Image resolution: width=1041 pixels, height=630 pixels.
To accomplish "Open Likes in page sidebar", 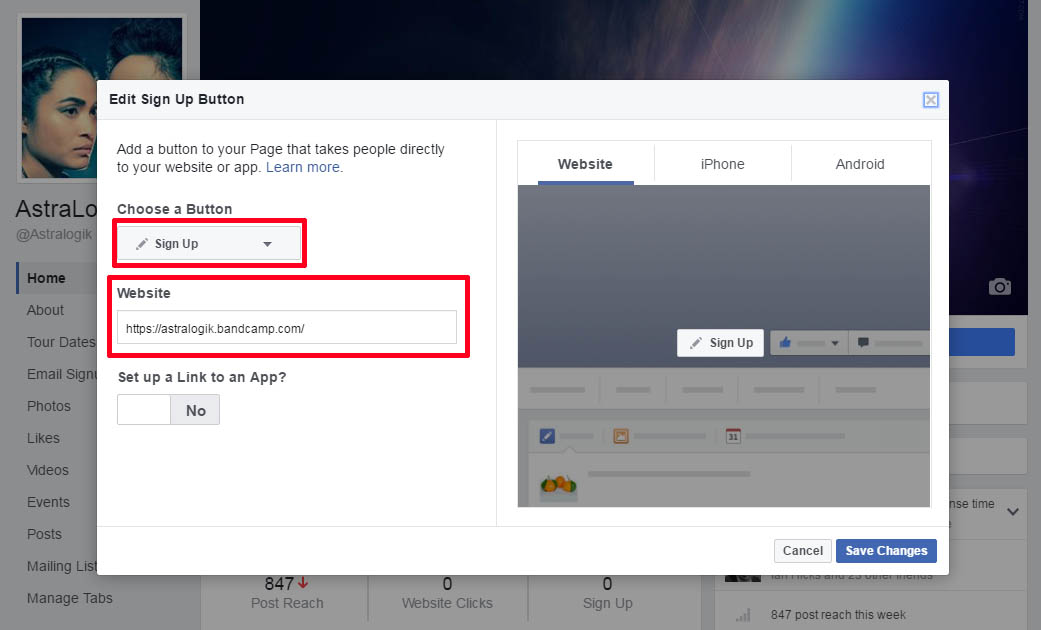I will coord(43,438).
